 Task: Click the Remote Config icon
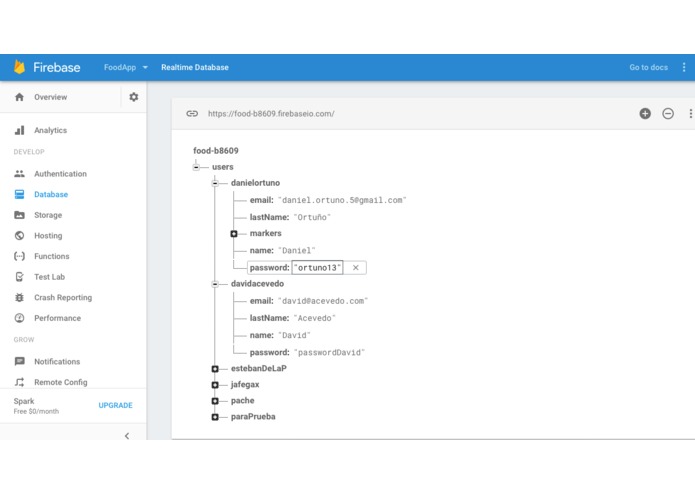tap(19, 382)
